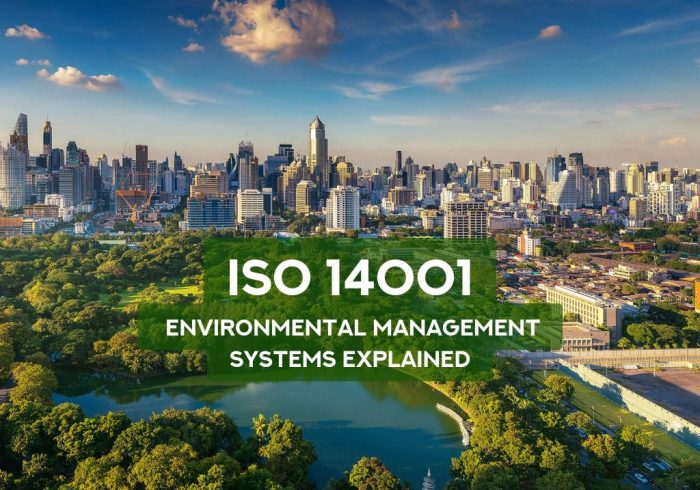Click the small pinkish cloud at top right

(549, 32)
